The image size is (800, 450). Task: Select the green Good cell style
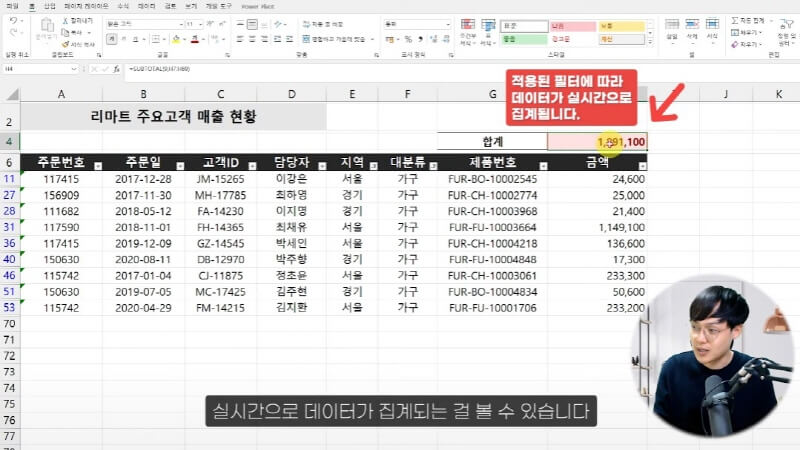[524, 39]
